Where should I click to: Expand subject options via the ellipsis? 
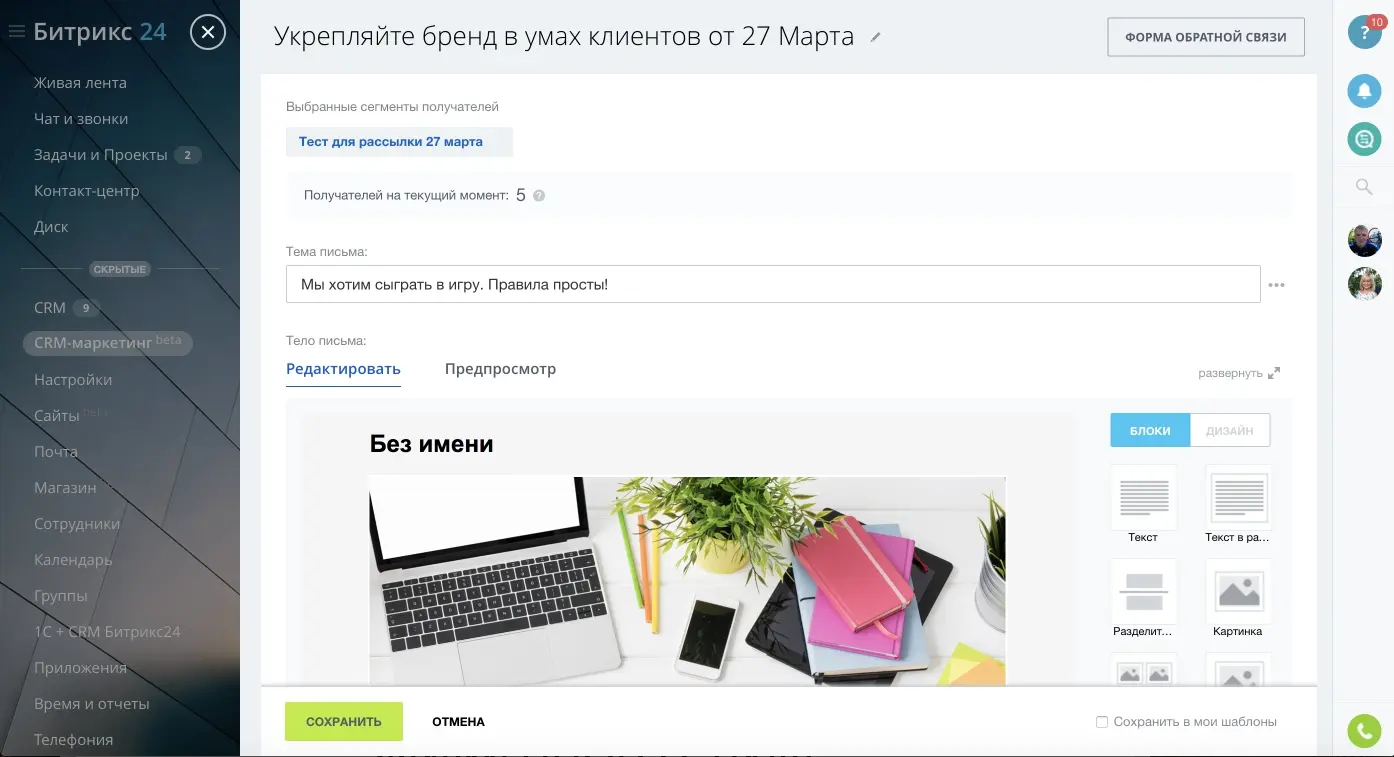click(1277, 284)
